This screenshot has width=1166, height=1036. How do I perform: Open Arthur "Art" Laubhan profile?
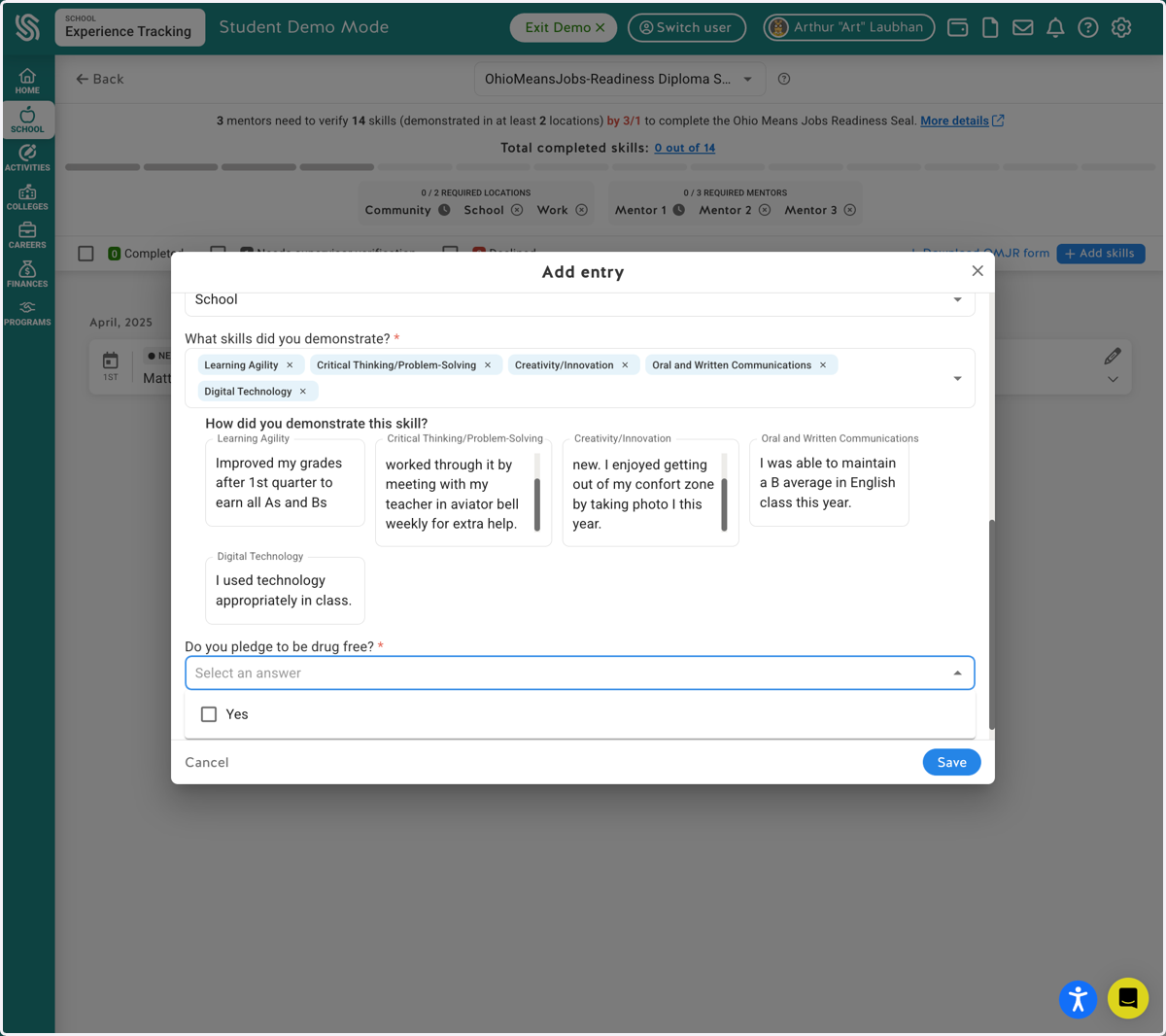(849, 27)
